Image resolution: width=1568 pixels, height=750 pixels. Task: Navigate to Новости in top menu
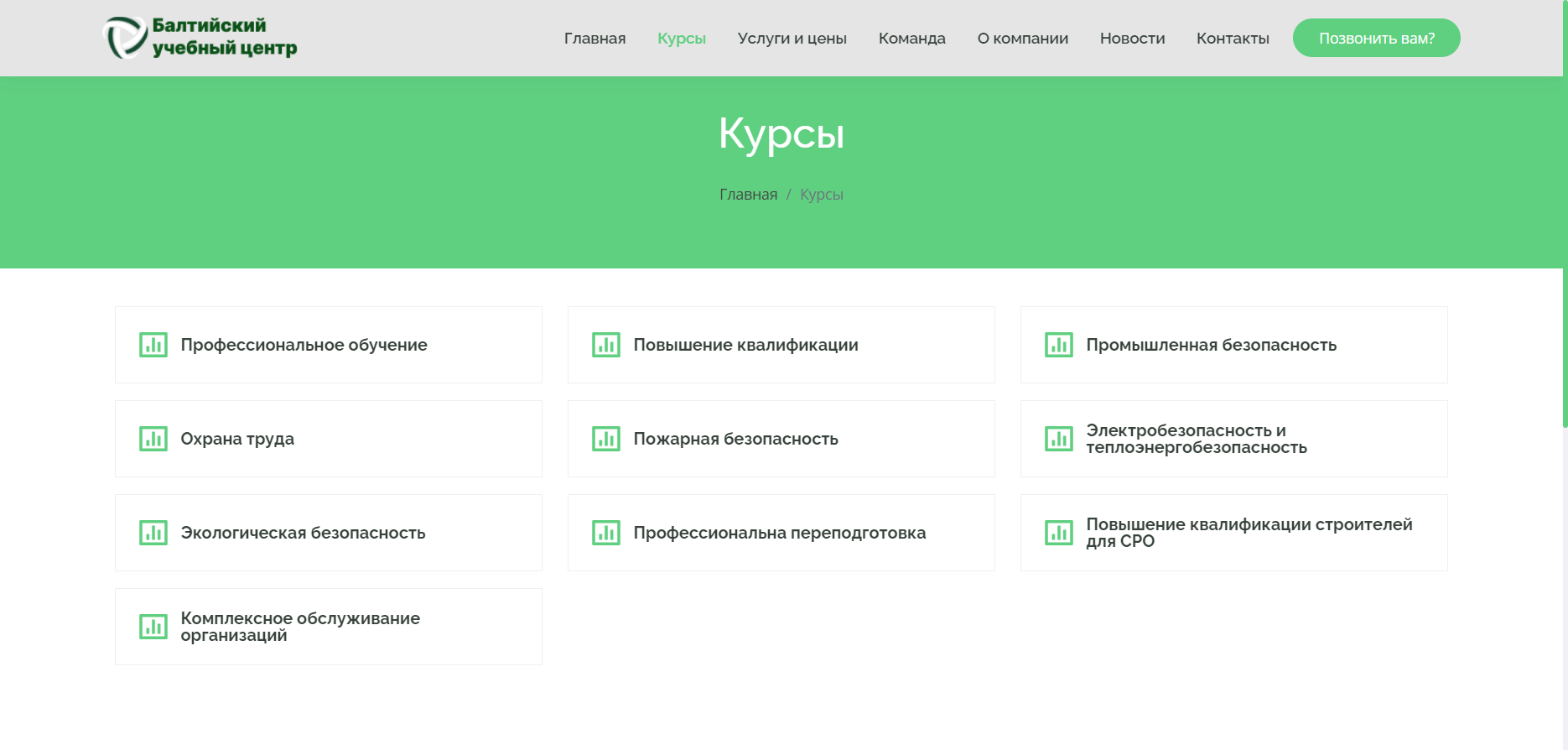(x=1132, y=39)
